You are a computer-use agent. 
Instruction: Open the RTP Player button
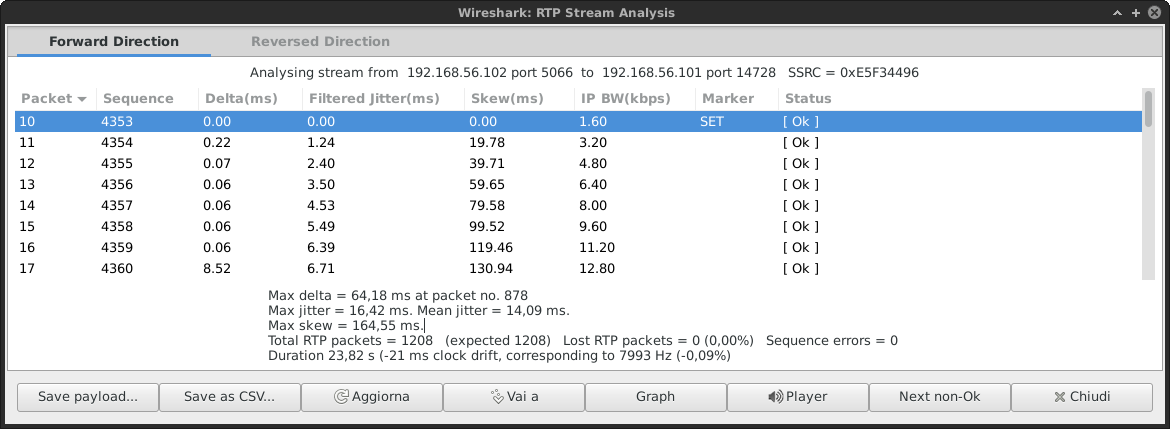(798, 397)
